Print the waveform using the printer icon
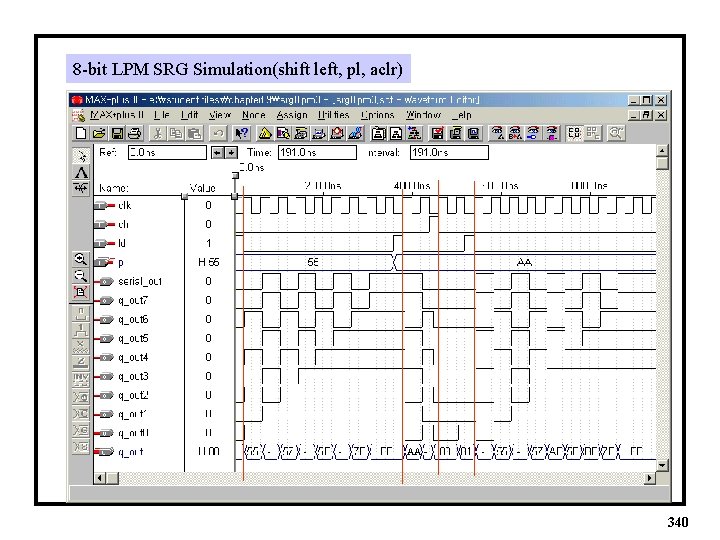 135,133
